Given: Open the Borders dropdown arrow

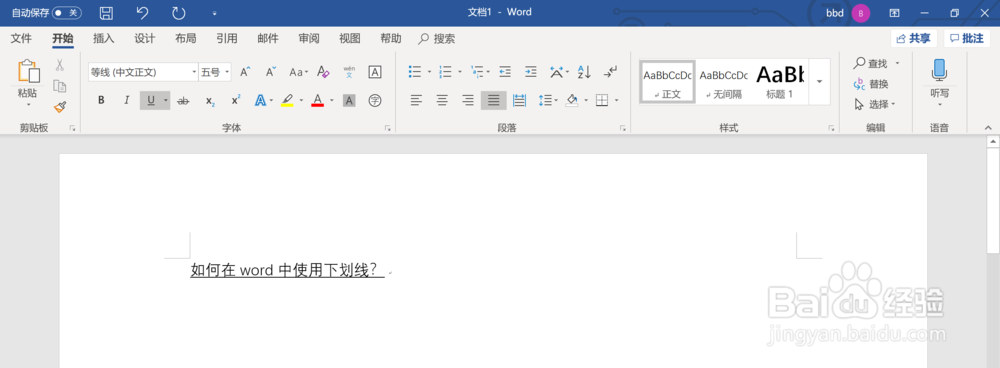Looking at the screenshot, I should 617,100.
